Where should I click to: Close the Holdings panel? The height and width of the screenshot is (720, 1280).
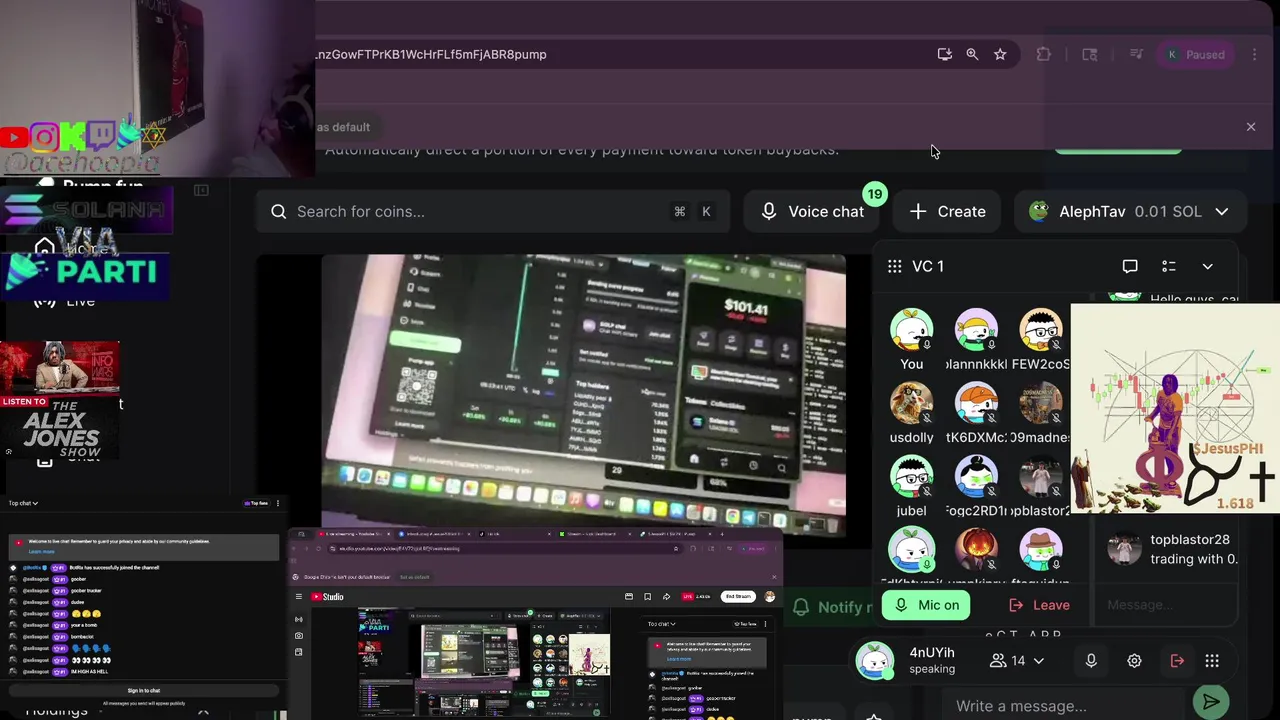pyautogui.click(x=203, y=711)
